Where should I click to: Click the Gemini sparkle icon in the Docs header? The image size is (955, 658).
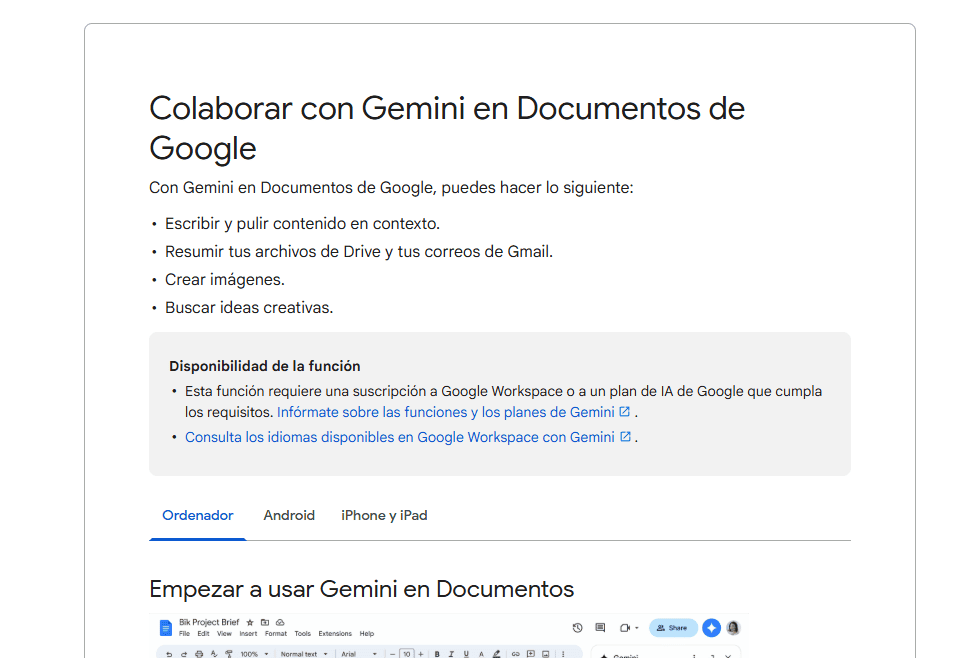pyautogui.click(x=711, y=628)
